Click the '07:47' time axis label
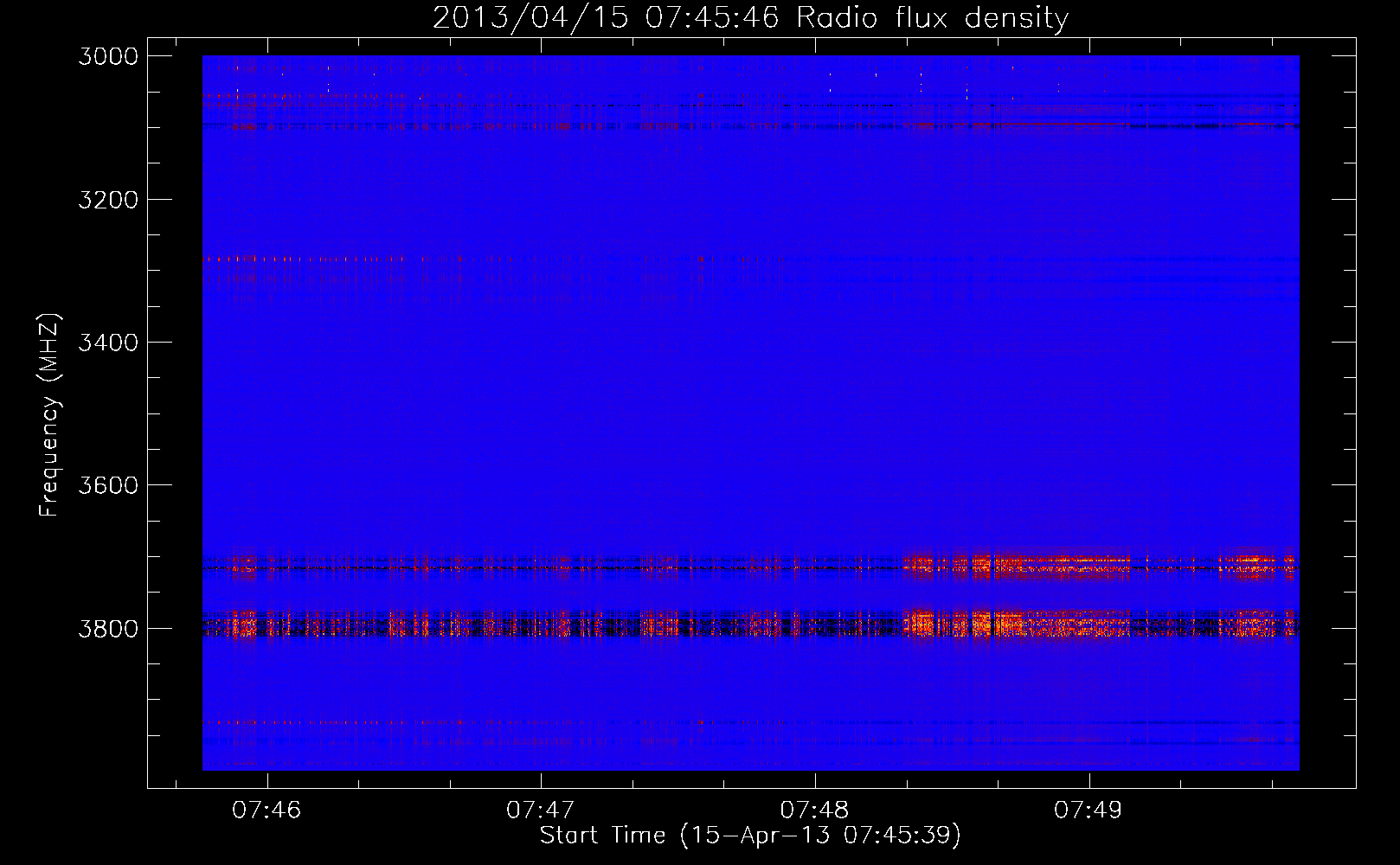 pyautogui.click(x=541, y=811)
